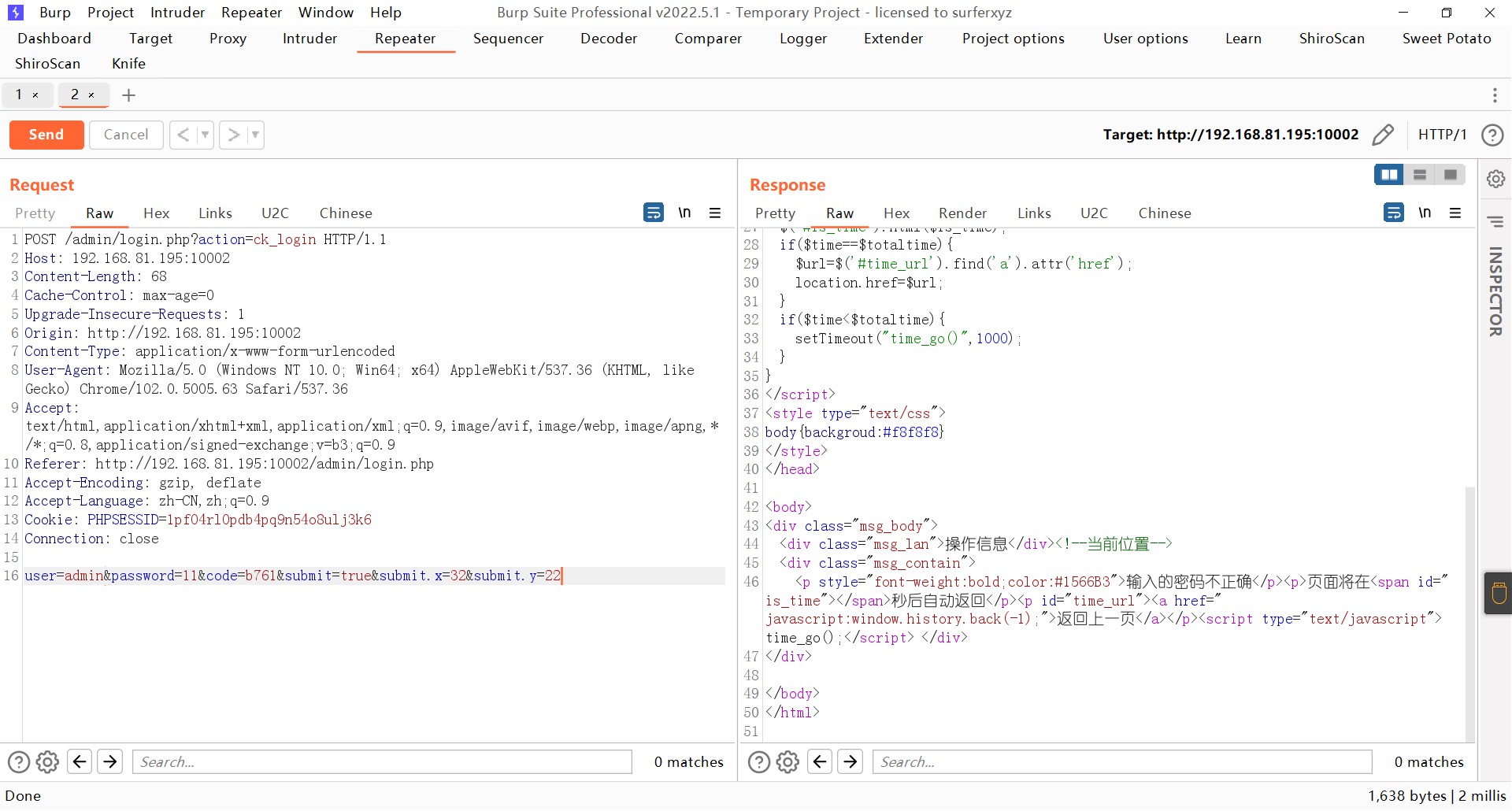
Task: Select Response Render tab
Action: [962, 213]
